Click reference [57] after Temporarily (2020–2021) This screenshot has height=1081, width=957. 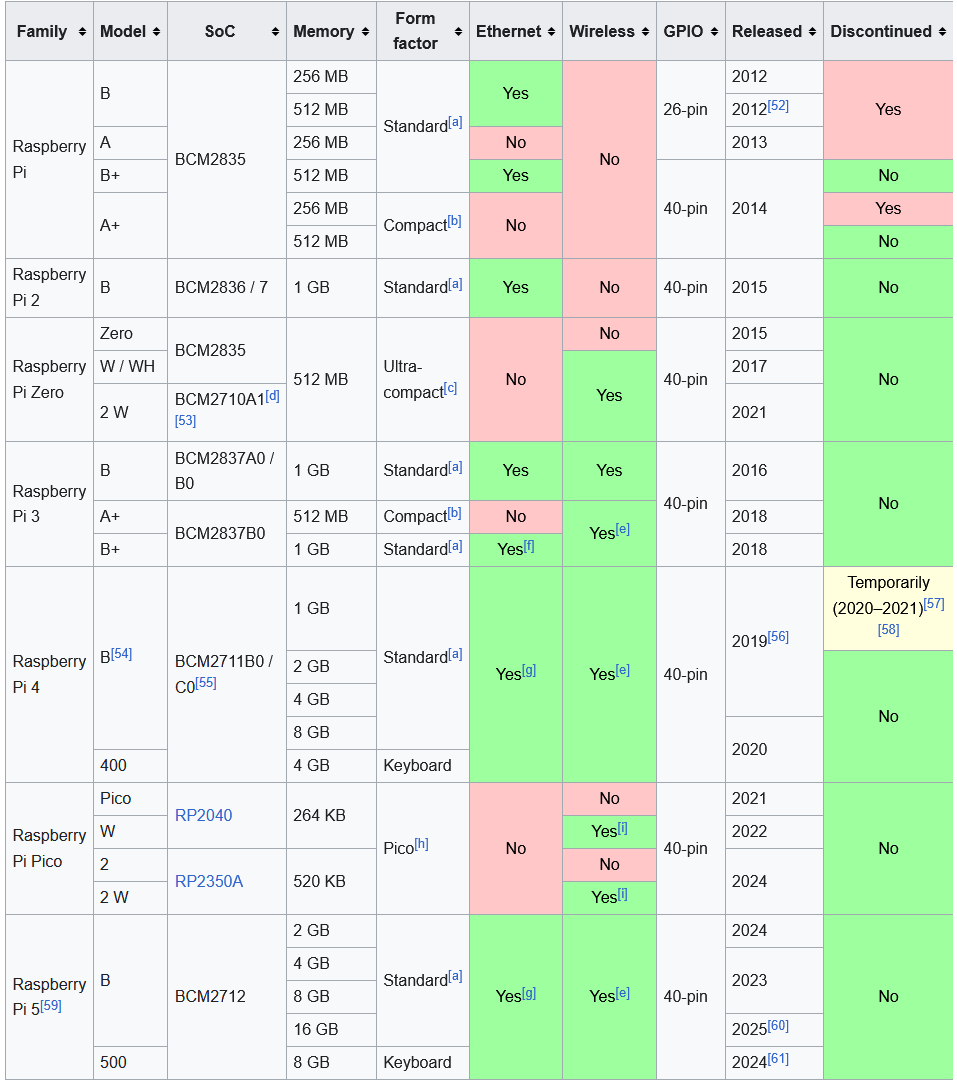pos(934,604)
